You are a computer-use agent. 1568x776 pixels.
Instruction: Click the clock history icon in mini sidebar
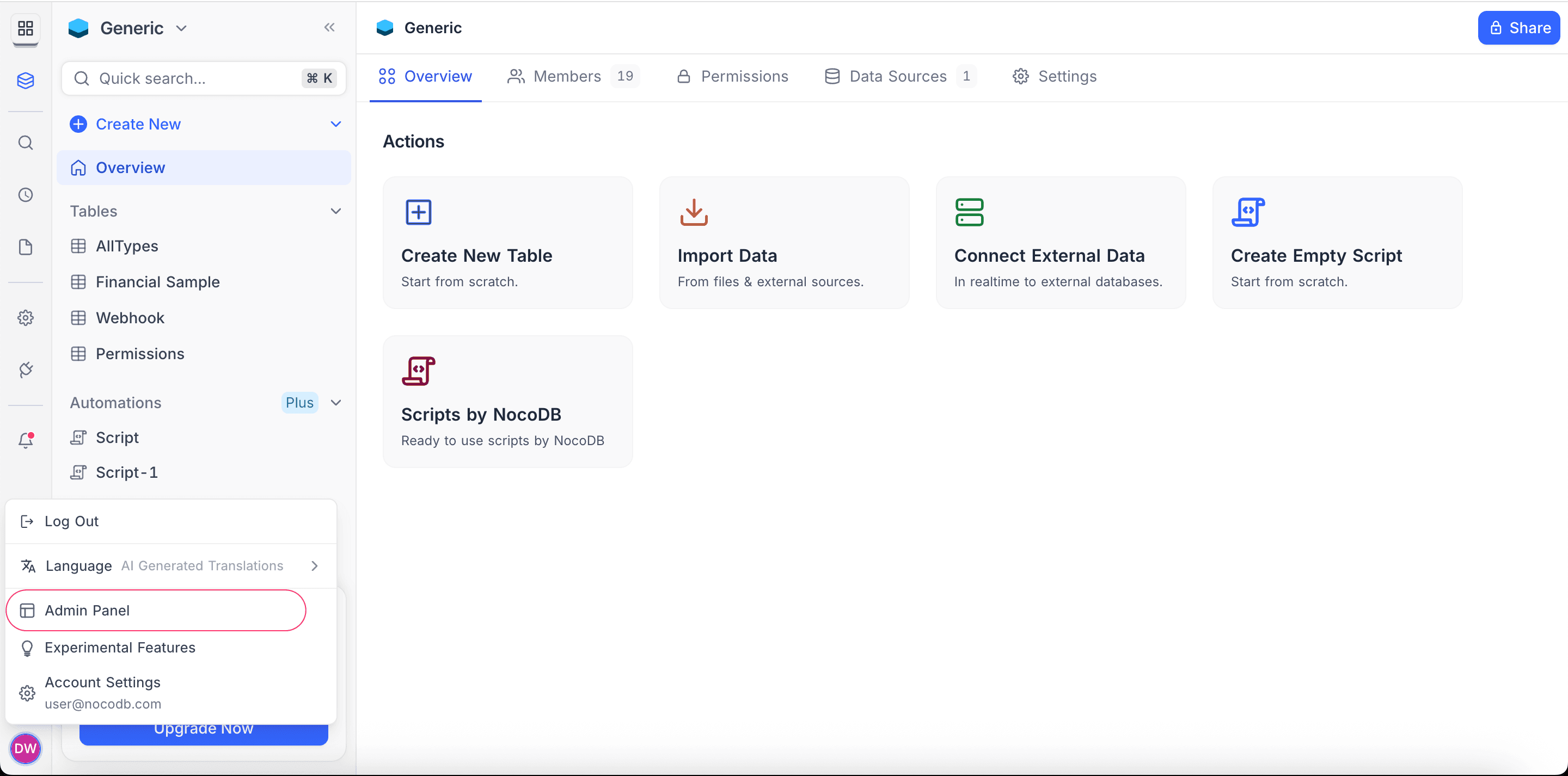pyautogui.click(x=26, y=195)
